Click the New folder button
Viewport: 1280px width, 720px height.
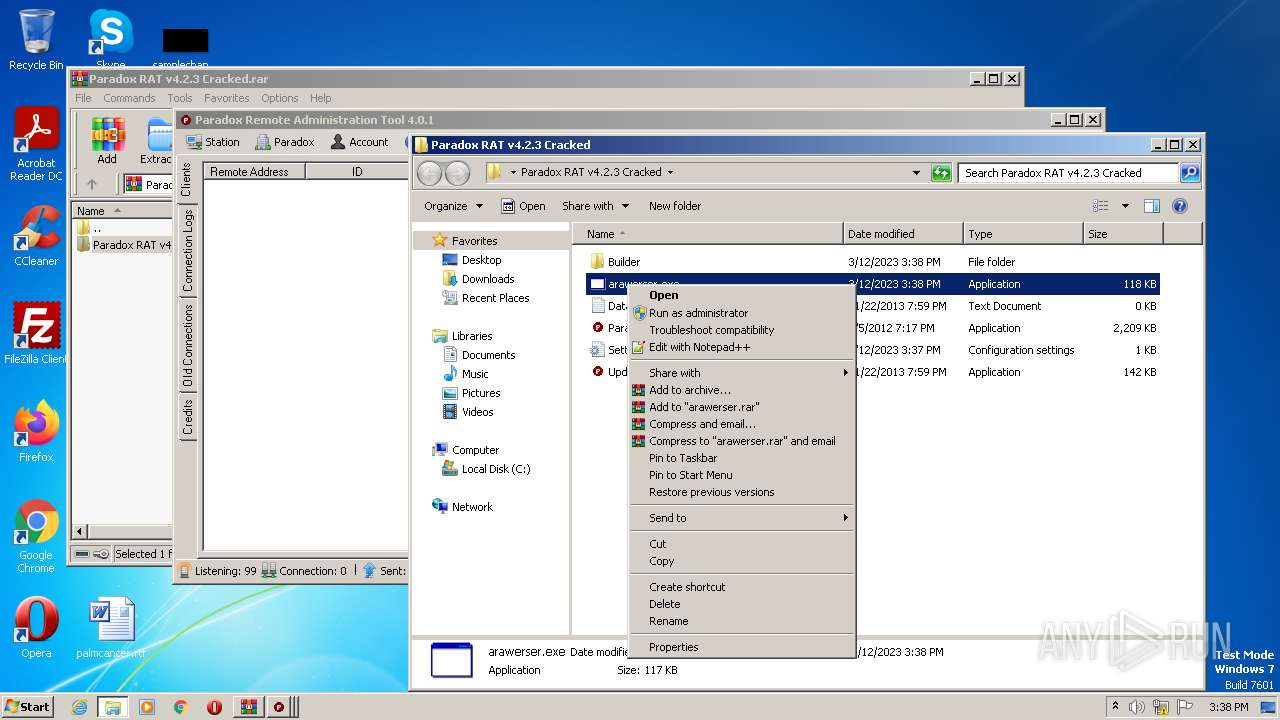(675, 206)
